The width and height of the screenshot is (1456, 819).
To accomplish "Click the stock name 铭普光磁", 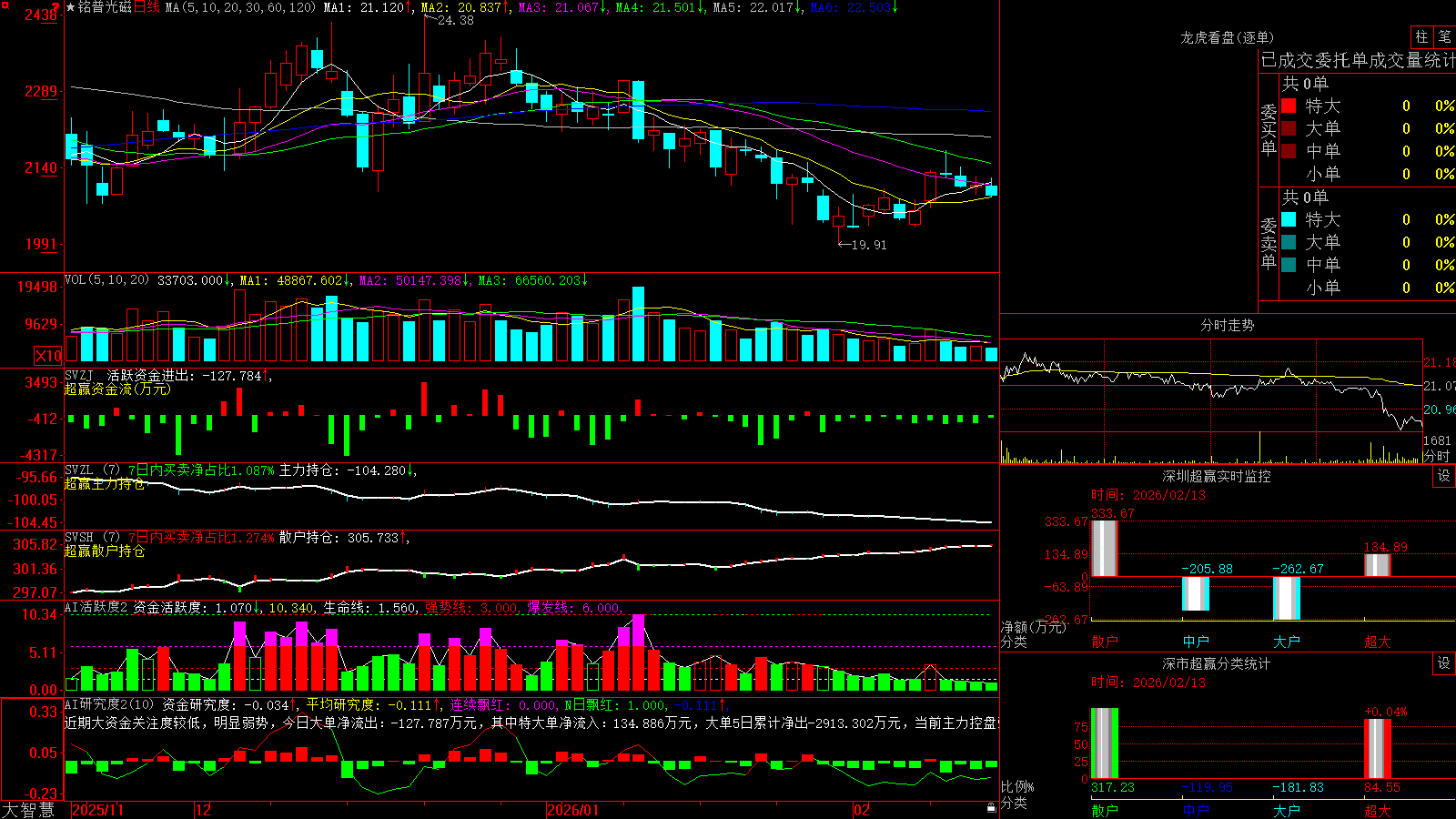I will click(x=105, y=7).
